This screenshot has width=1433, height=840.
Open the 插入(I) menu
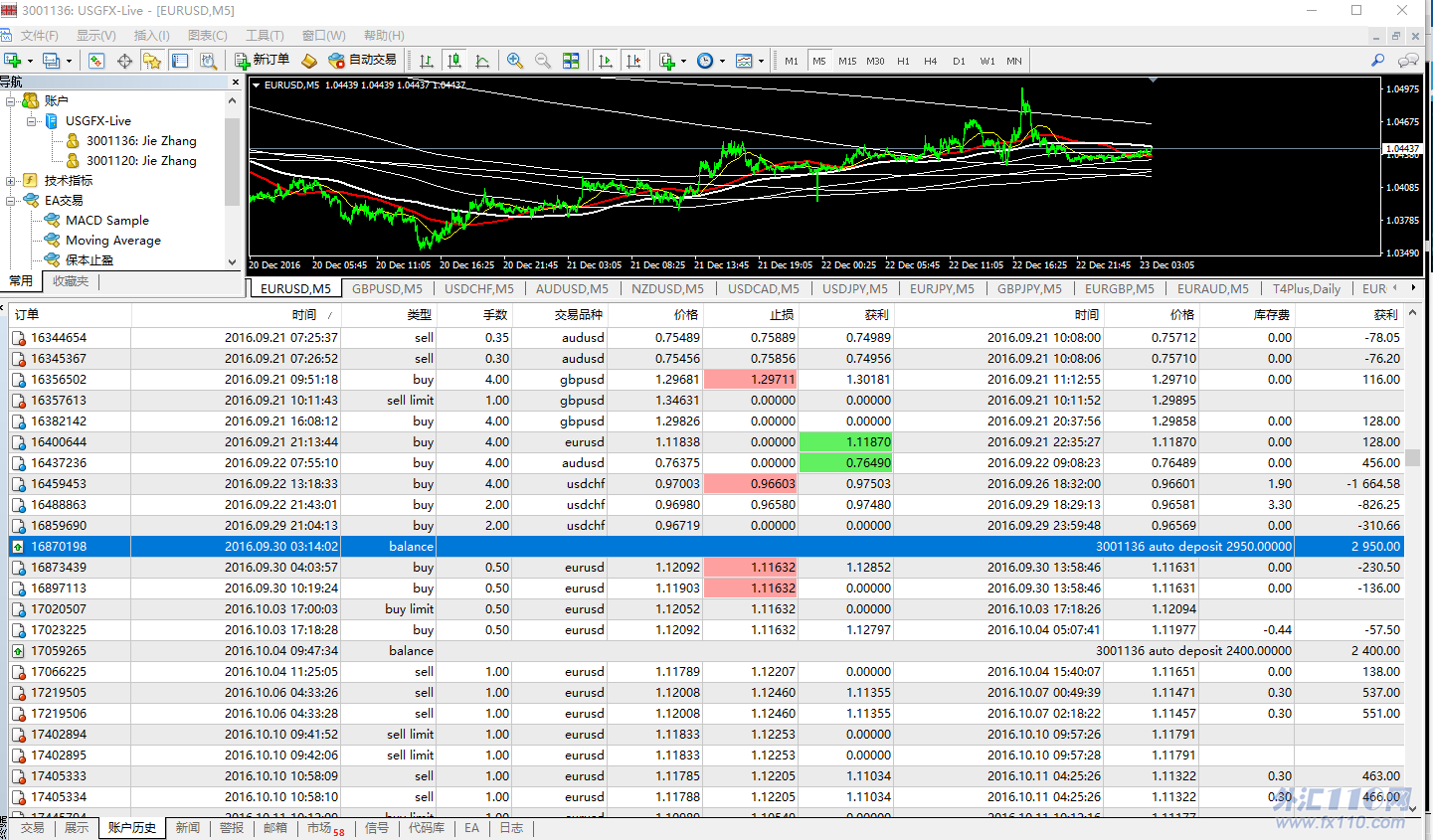tap(151, 35)
